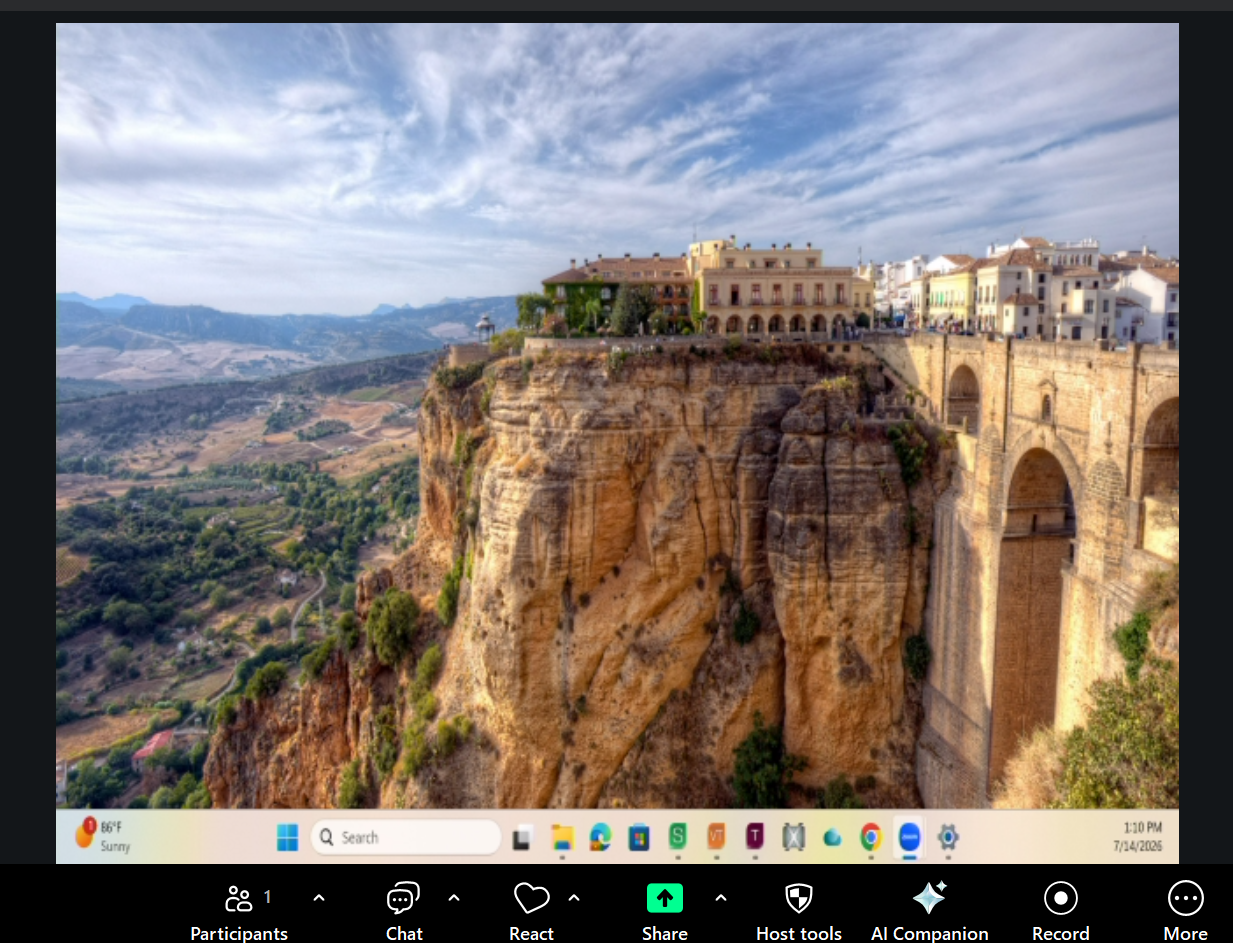Click the taskbar Search box
Screen dimensions: 1233x943
tap(405, 837)
